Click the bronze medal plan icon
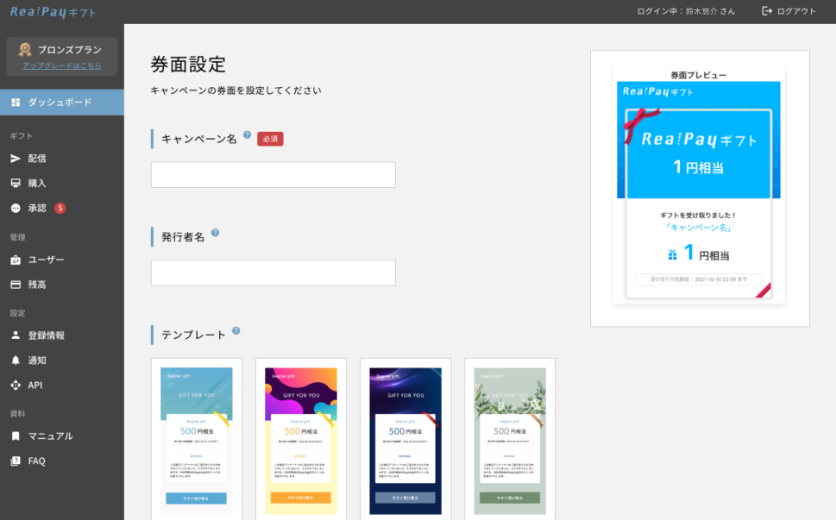Screen dimensions: 836x520 [25, 50]
